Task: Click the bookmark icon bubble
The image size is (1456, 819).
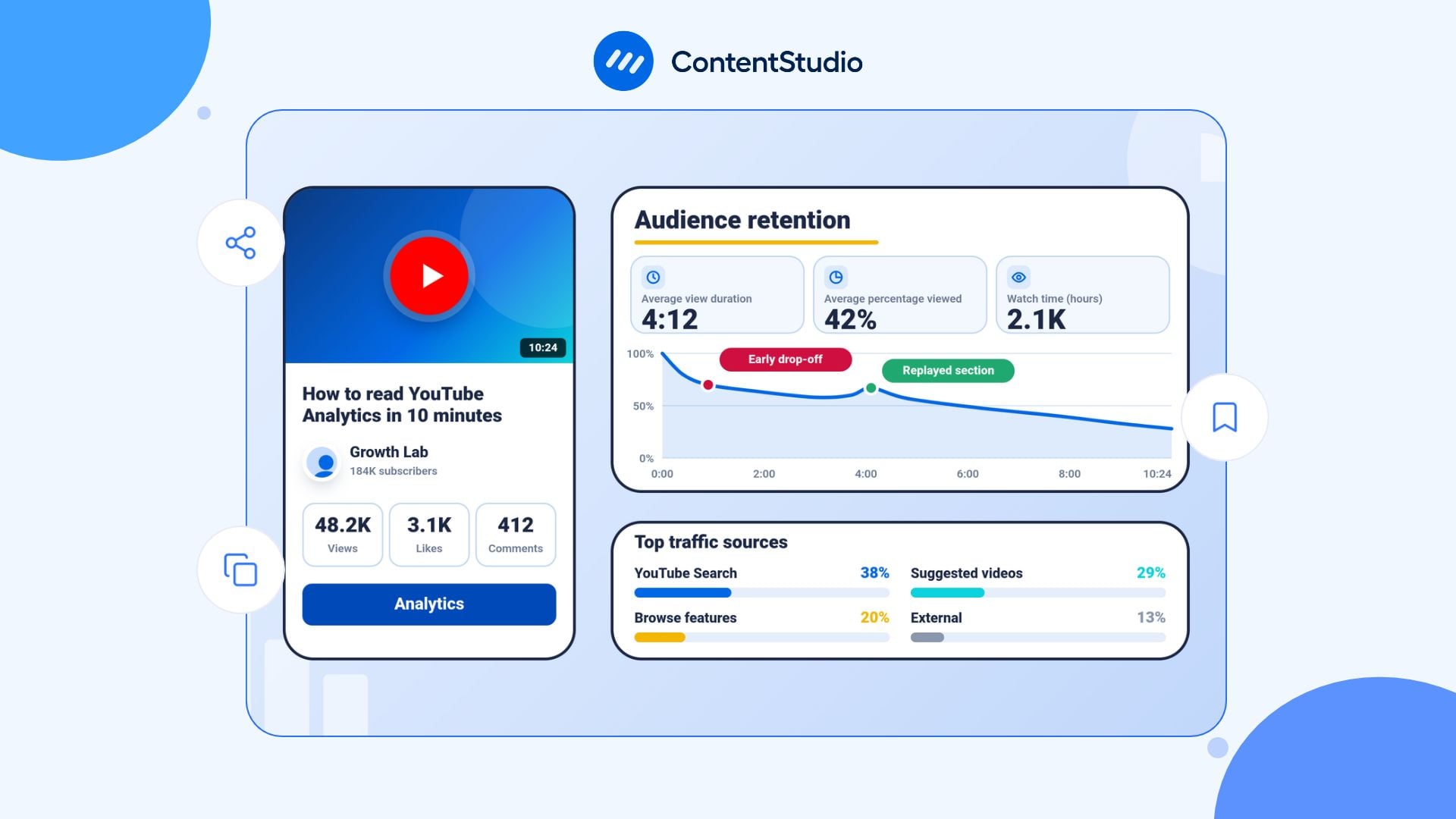Action: [x=1225, y=417]
